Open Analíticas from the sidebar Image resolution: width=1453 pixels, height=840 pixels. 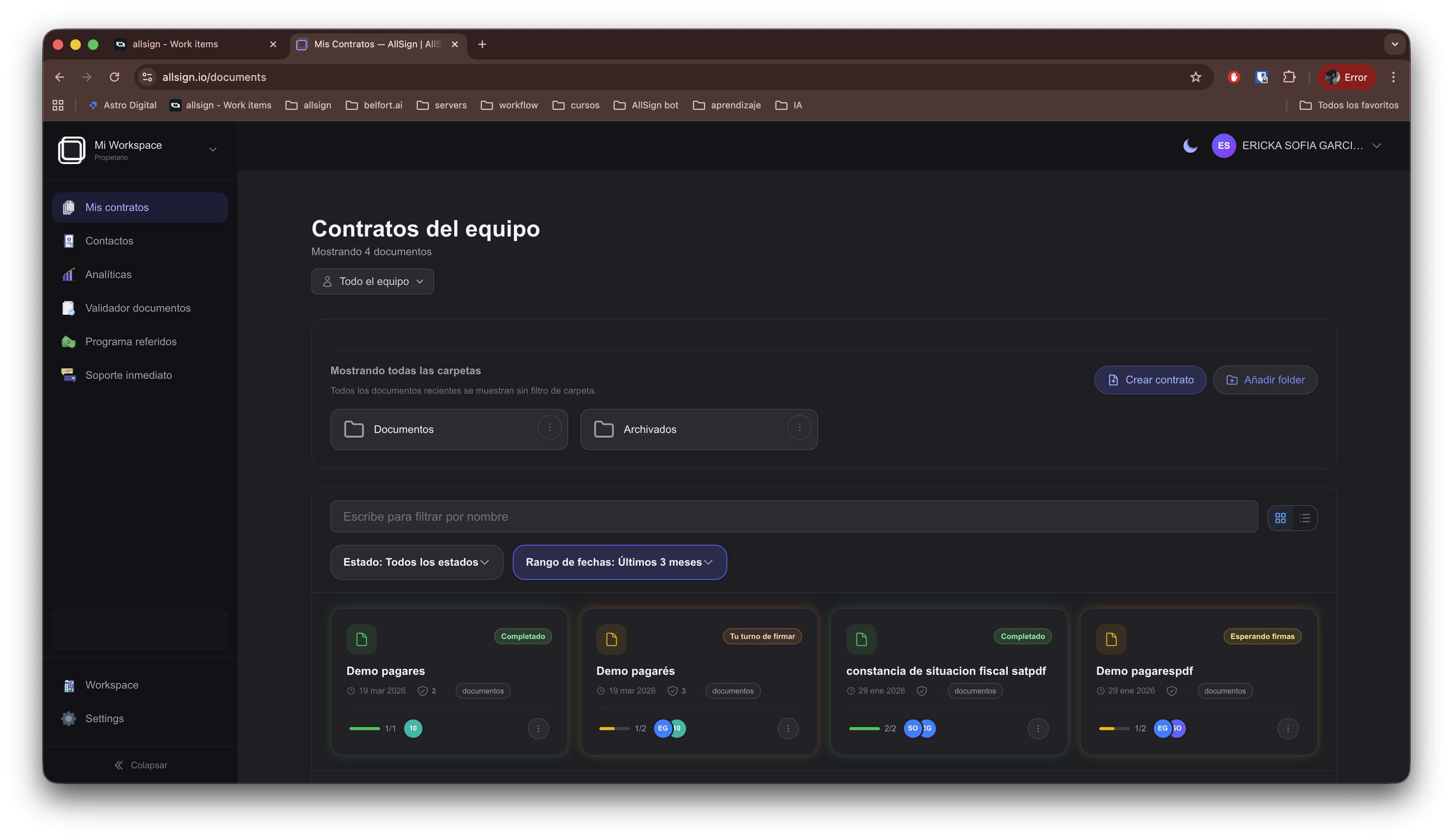coord(108,274)
